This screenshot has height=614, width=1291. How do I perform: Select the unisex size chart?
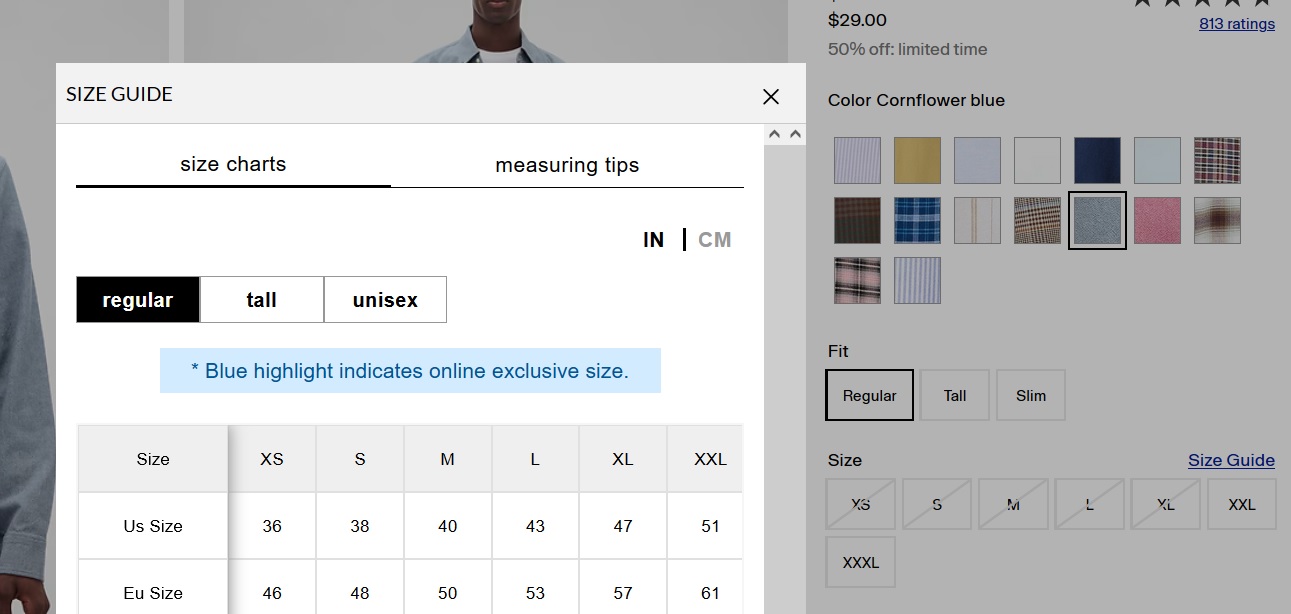(385, 300)
